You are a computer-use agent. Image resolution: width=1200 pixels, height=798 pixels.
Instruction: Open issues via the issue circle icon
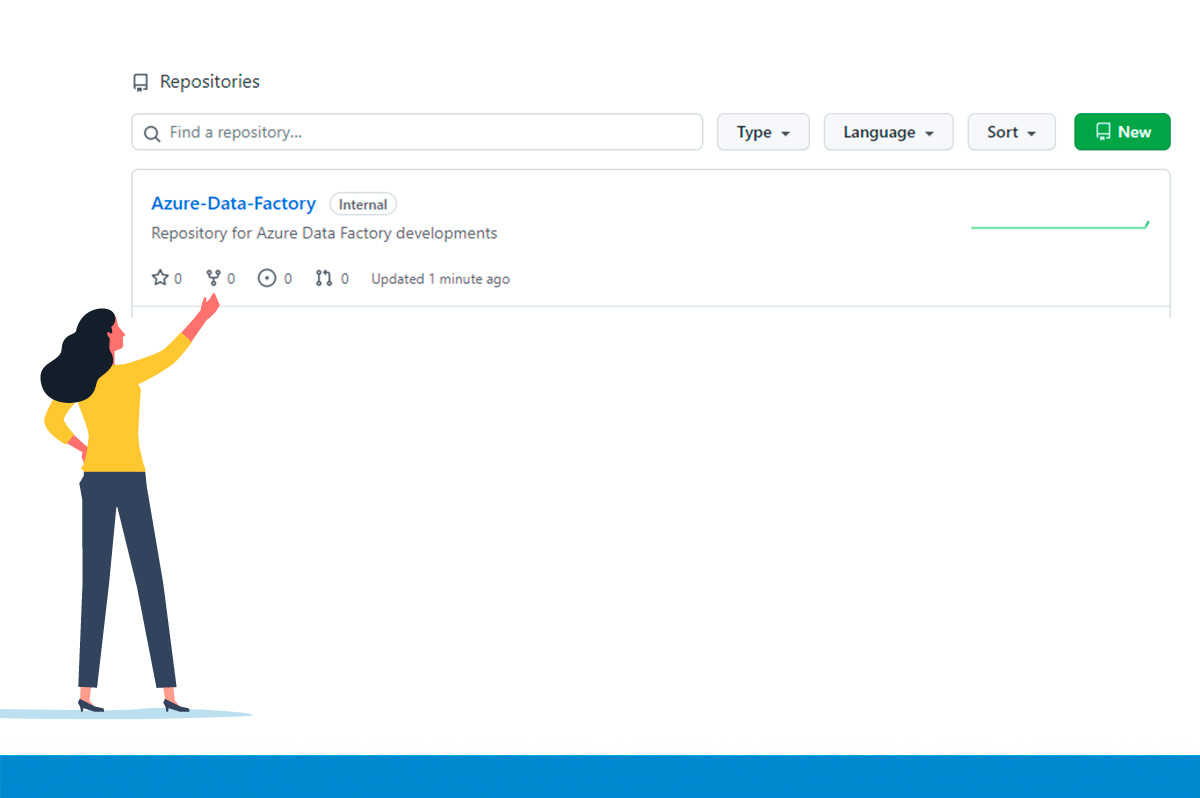coord(268,277)
